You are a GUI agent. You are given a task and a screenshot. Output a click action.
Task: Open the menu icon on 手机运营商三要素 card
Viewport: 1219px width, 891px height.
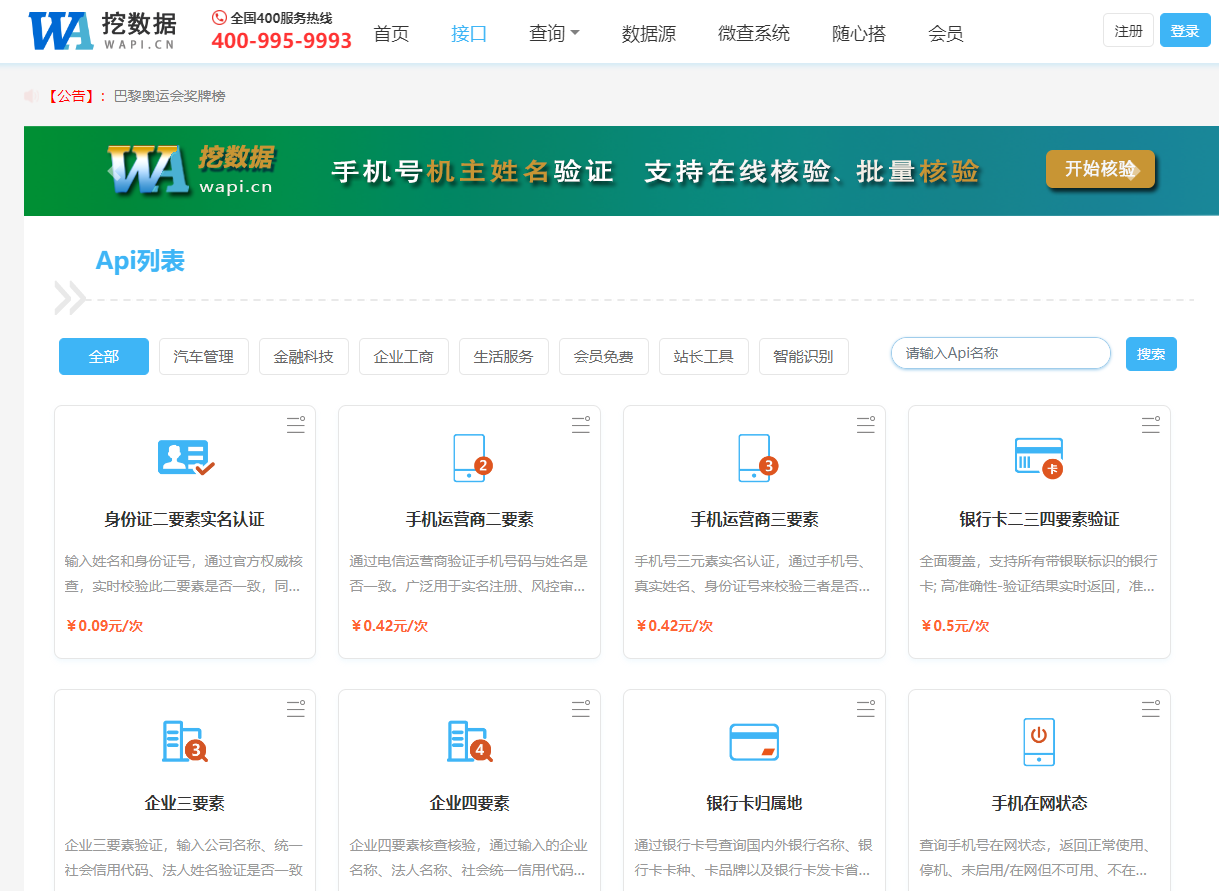tap(866, 425)
